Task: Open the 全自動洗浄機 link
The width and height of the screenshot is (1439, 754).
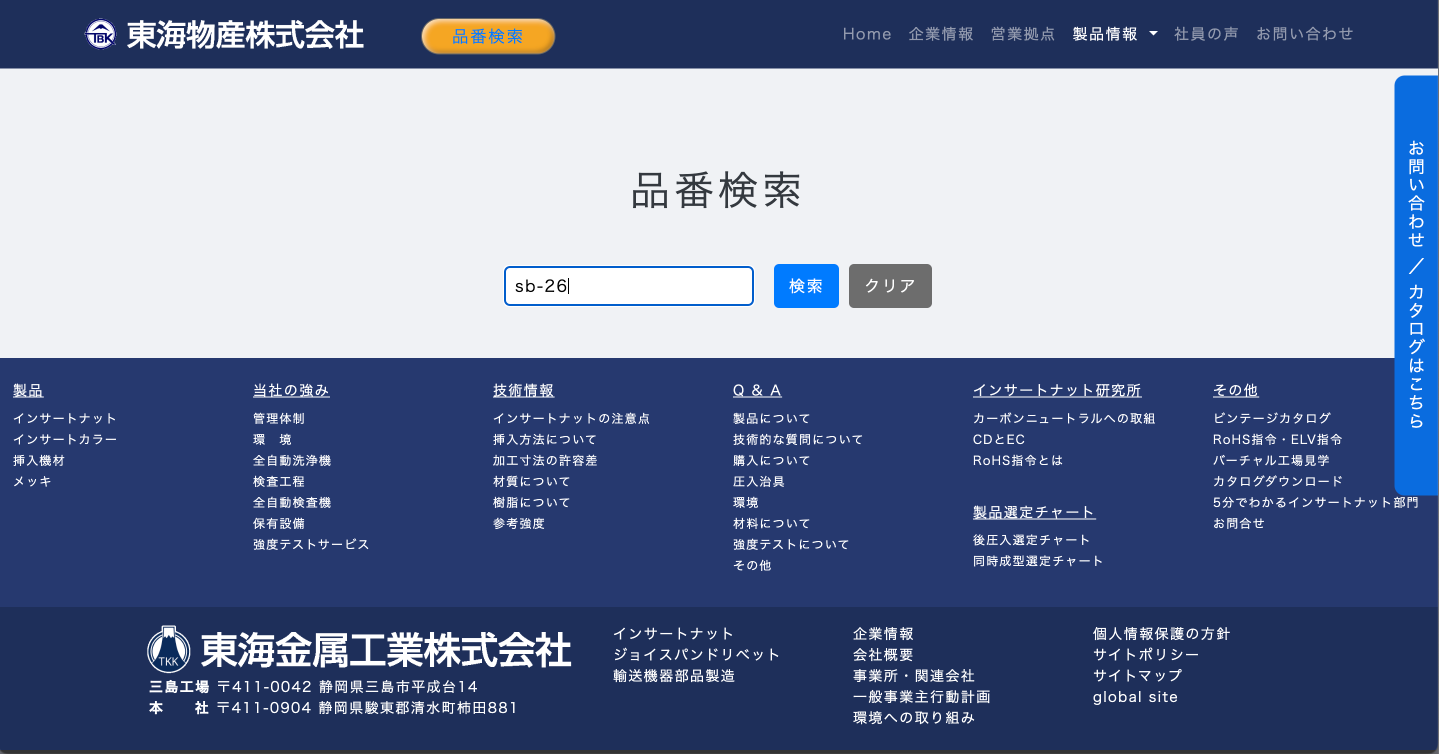Action: [292, 461]
